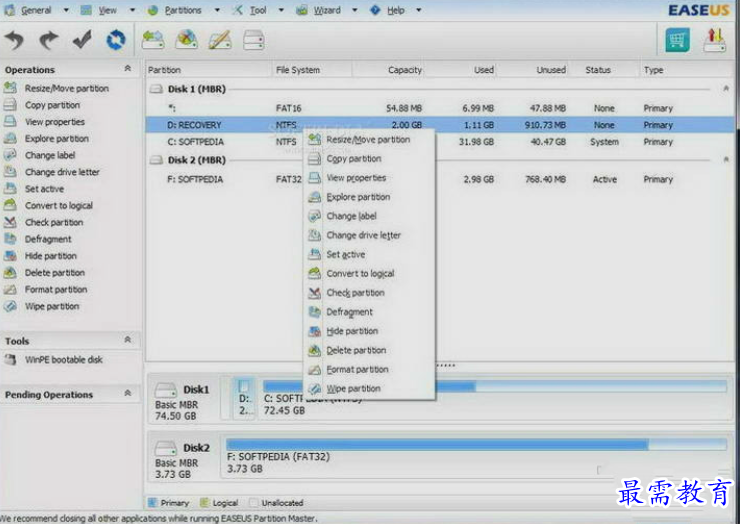
Task: Click the Change label icon in the context menu
Action: coord(314,216)
